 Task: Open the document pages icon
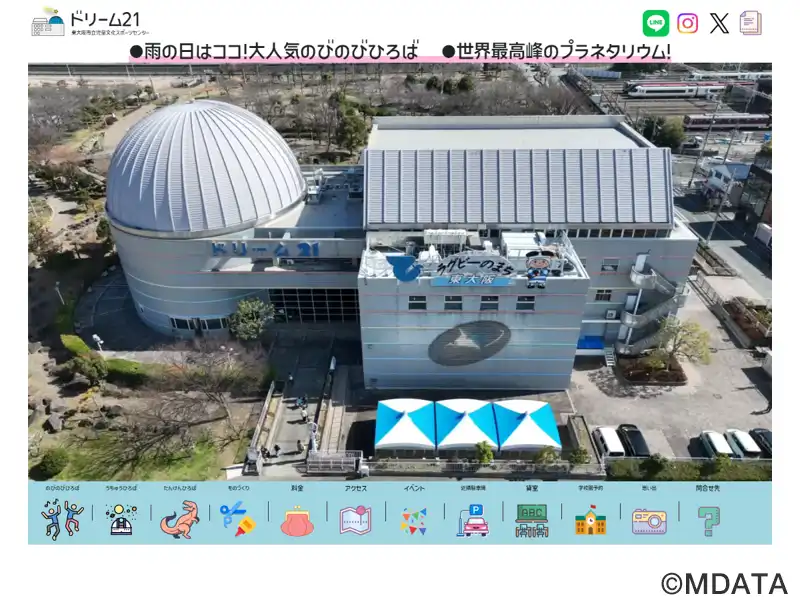[750, 23]
